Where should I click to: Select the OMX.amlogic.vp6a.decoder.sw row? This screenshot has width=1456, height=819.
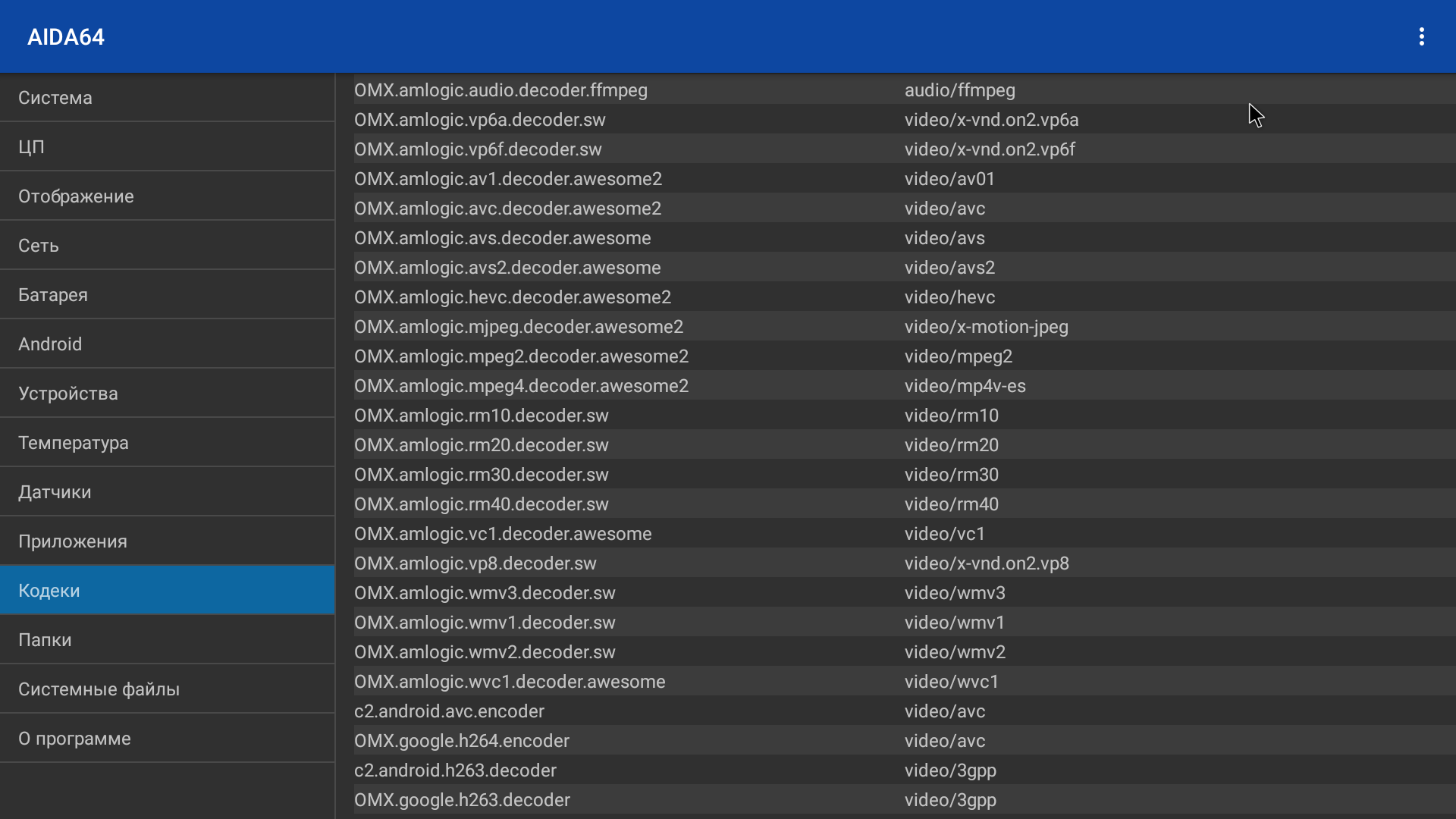904,120
